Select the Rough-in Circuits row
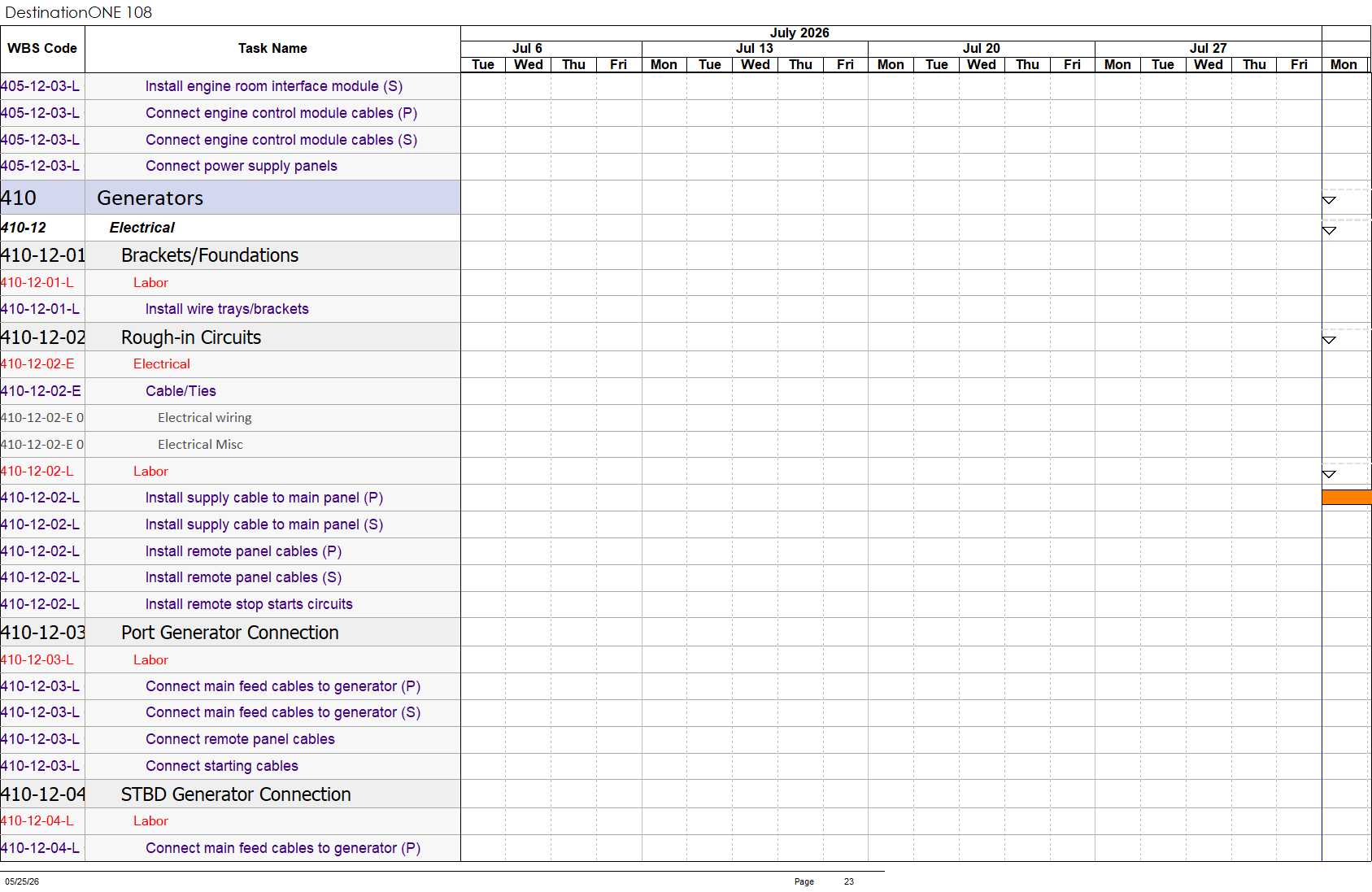Image resolution: width=1372 pixels, height=892 pixels. click(230, 337)
